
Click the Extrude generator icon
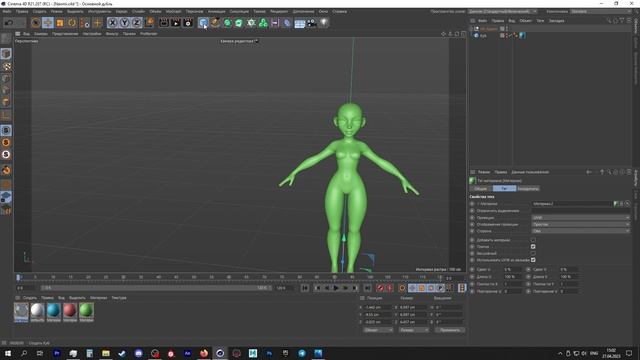pos(239,23)
